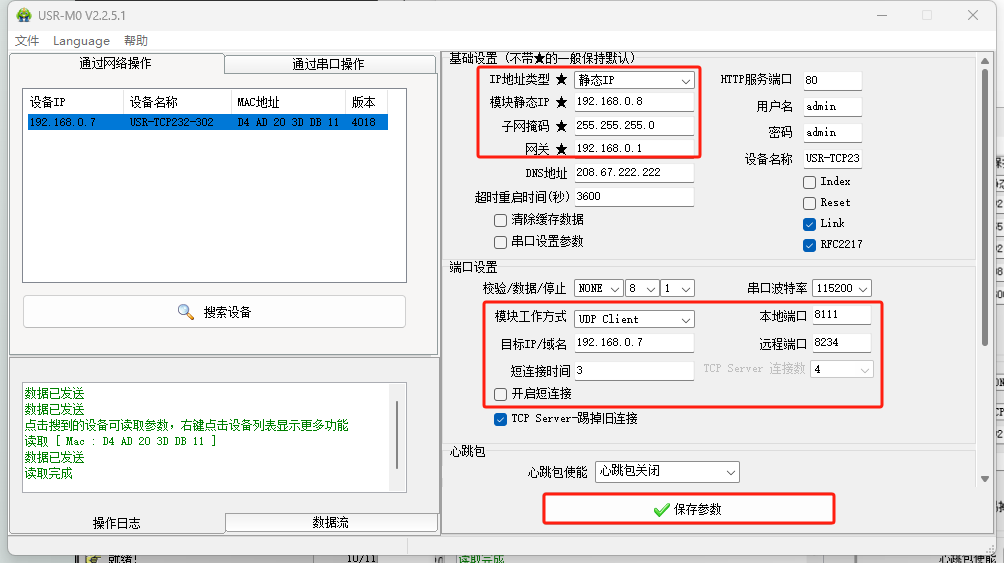
Task: Open stop bits dropdown showing 1
Action: [x=677, y=289]
